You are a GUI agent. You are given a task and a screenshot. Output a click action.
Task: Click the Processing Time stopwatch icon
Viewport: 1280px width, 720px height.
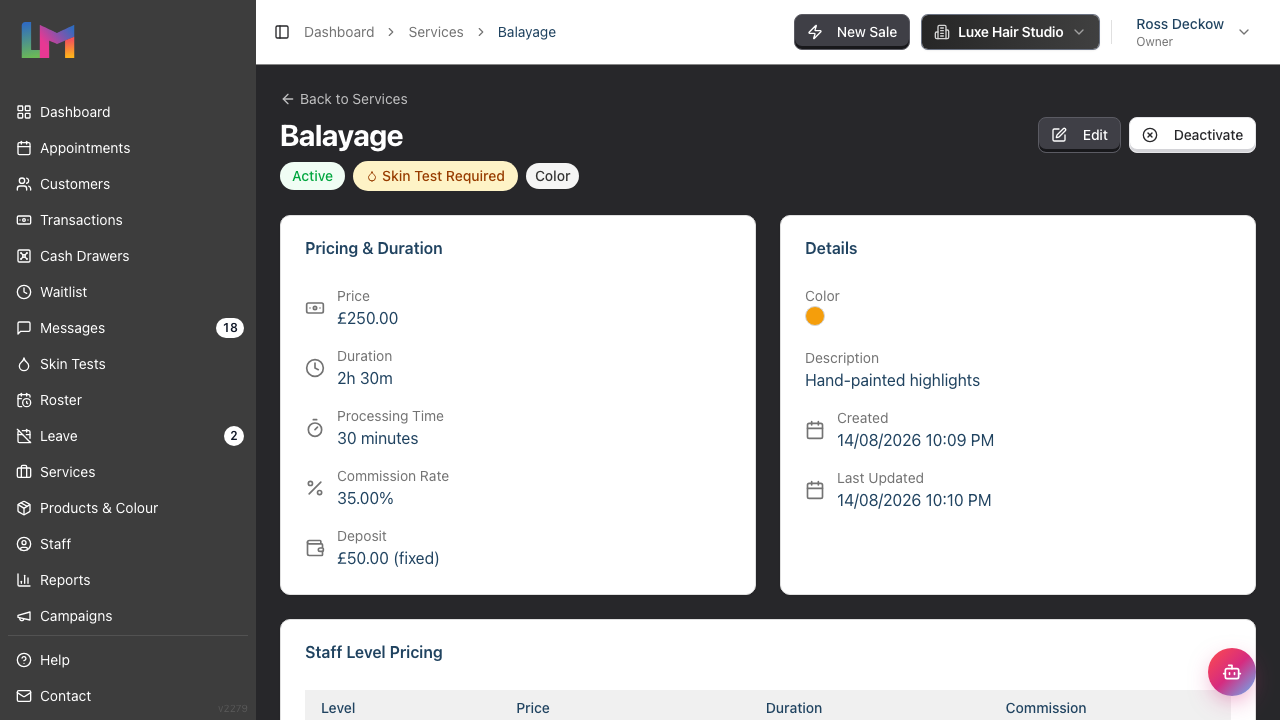(x=315, y=428)
